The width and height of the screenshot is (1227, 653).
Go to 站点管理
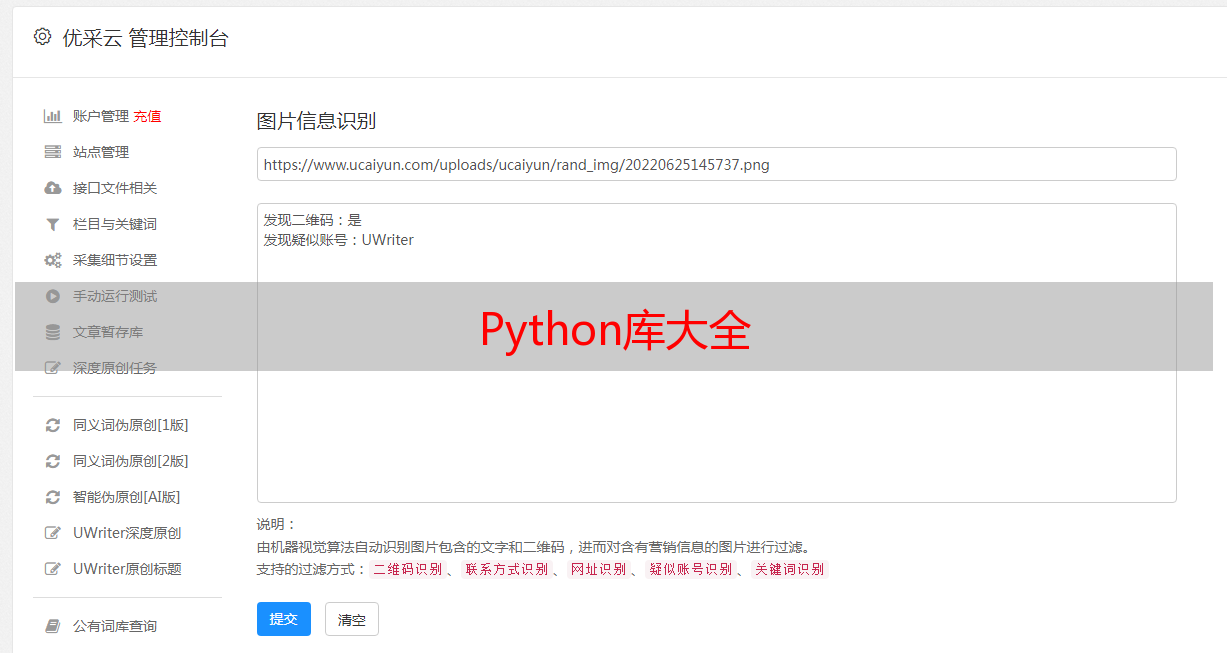coord(101,152)
